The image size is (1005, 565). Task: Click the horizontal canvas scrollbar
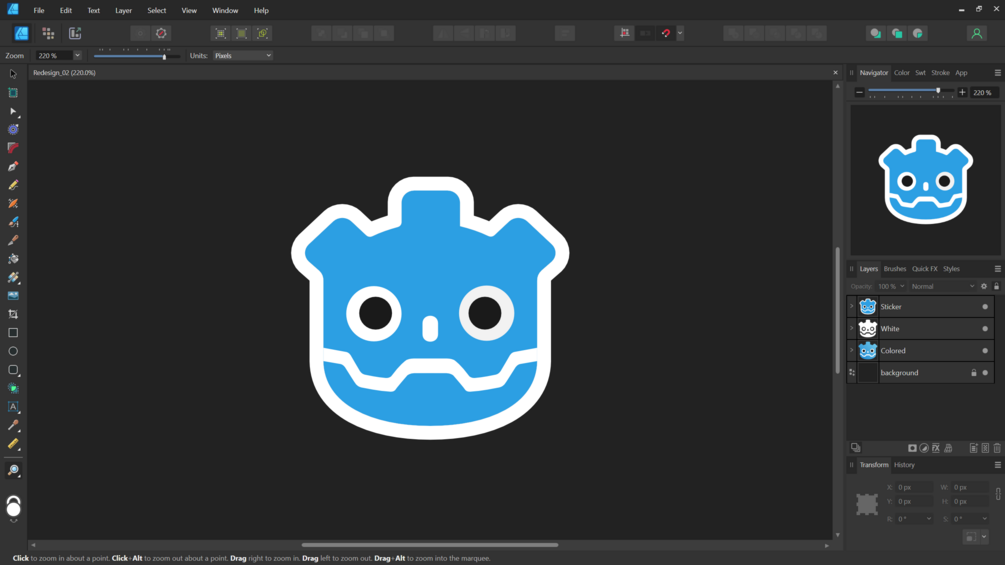coord(430,545)
